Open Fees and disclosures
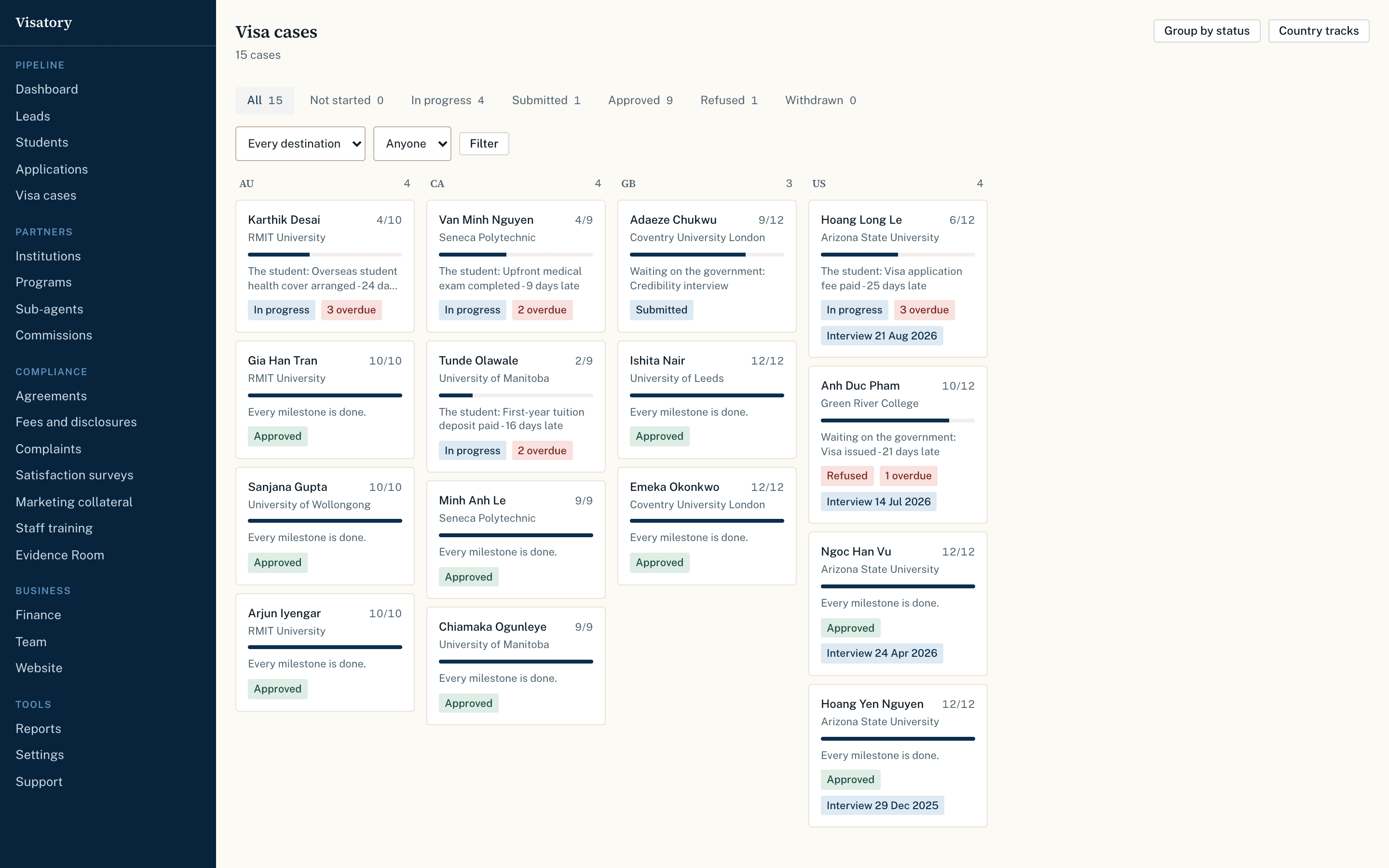1389x868 pixels. [76, 422]
